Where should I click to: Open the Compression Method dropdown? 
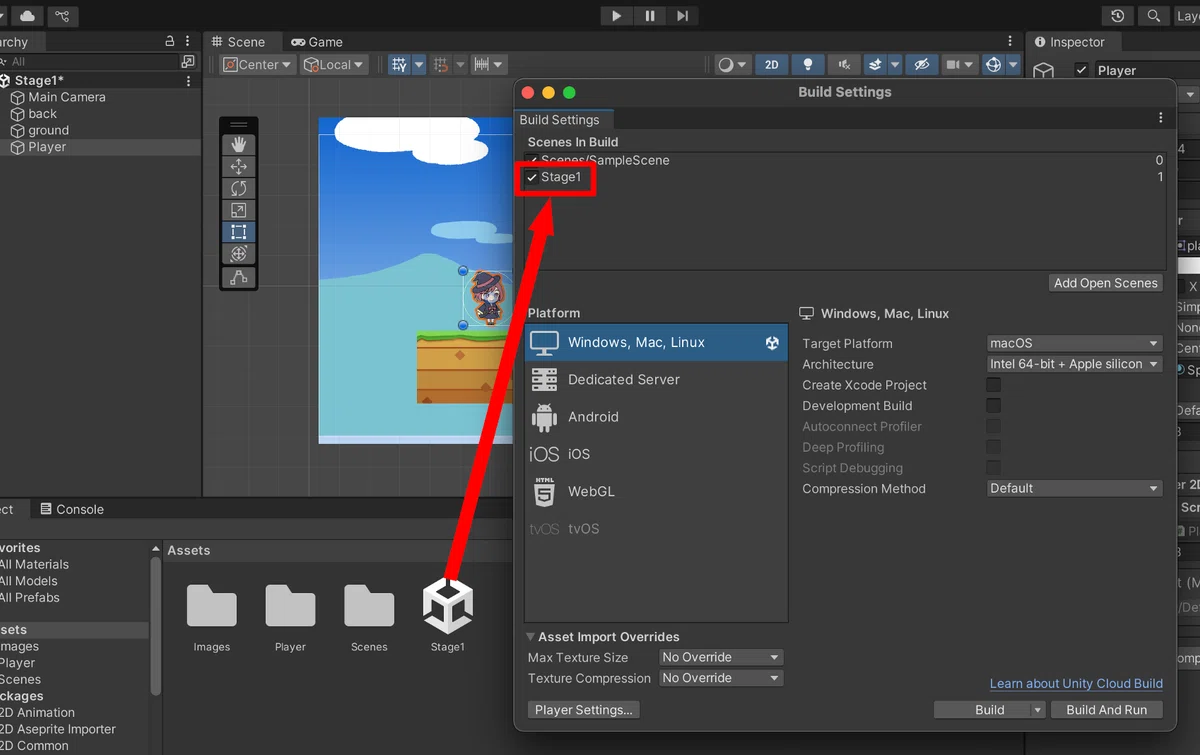point(1075,488)
